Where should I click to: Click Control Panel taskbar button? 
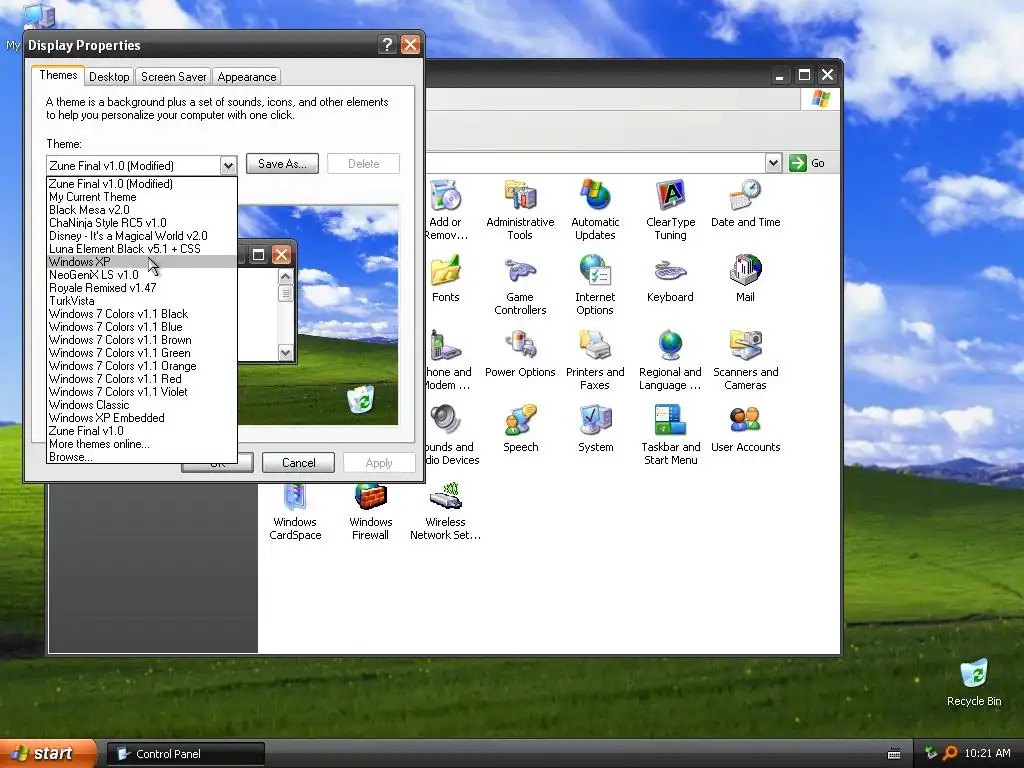[x=185, y=754]
